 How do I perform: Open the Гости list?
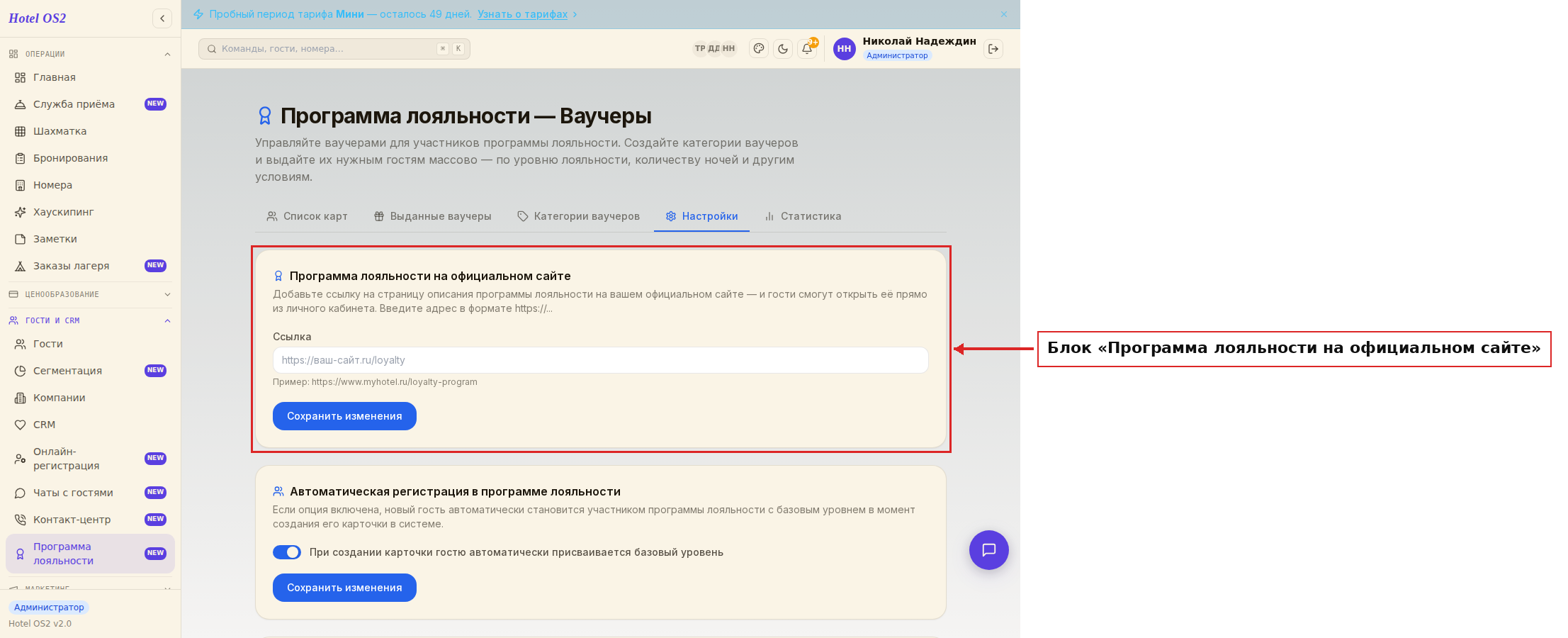click(x=90, y=344)
